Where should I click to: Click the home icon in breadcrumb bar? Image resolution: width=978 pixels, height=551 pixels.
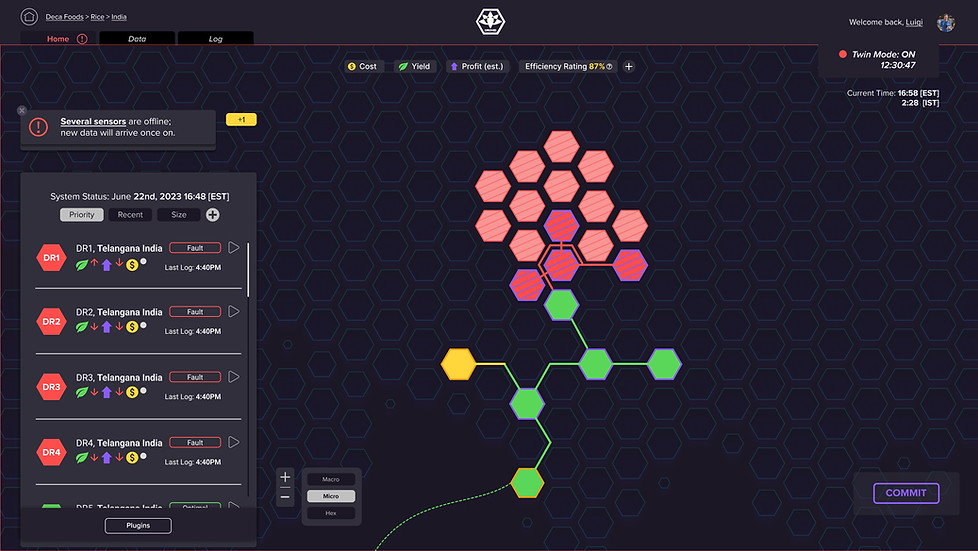click(29, 16)
